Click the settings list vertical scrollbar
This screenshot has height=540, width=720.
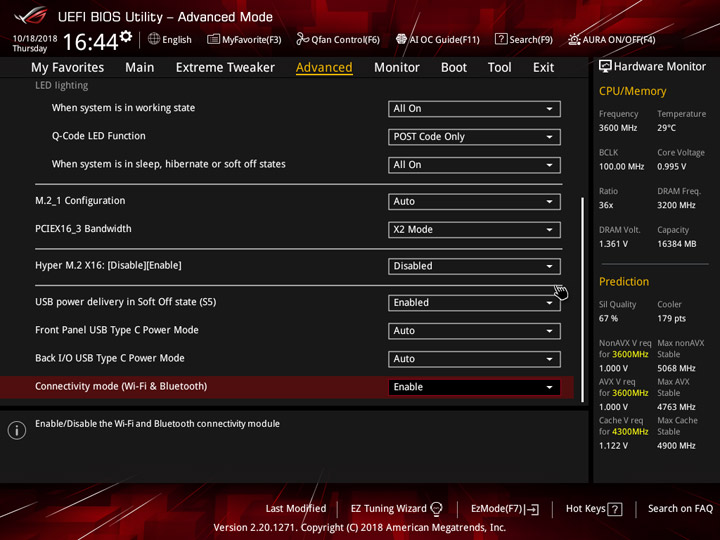tap(583, 299)
